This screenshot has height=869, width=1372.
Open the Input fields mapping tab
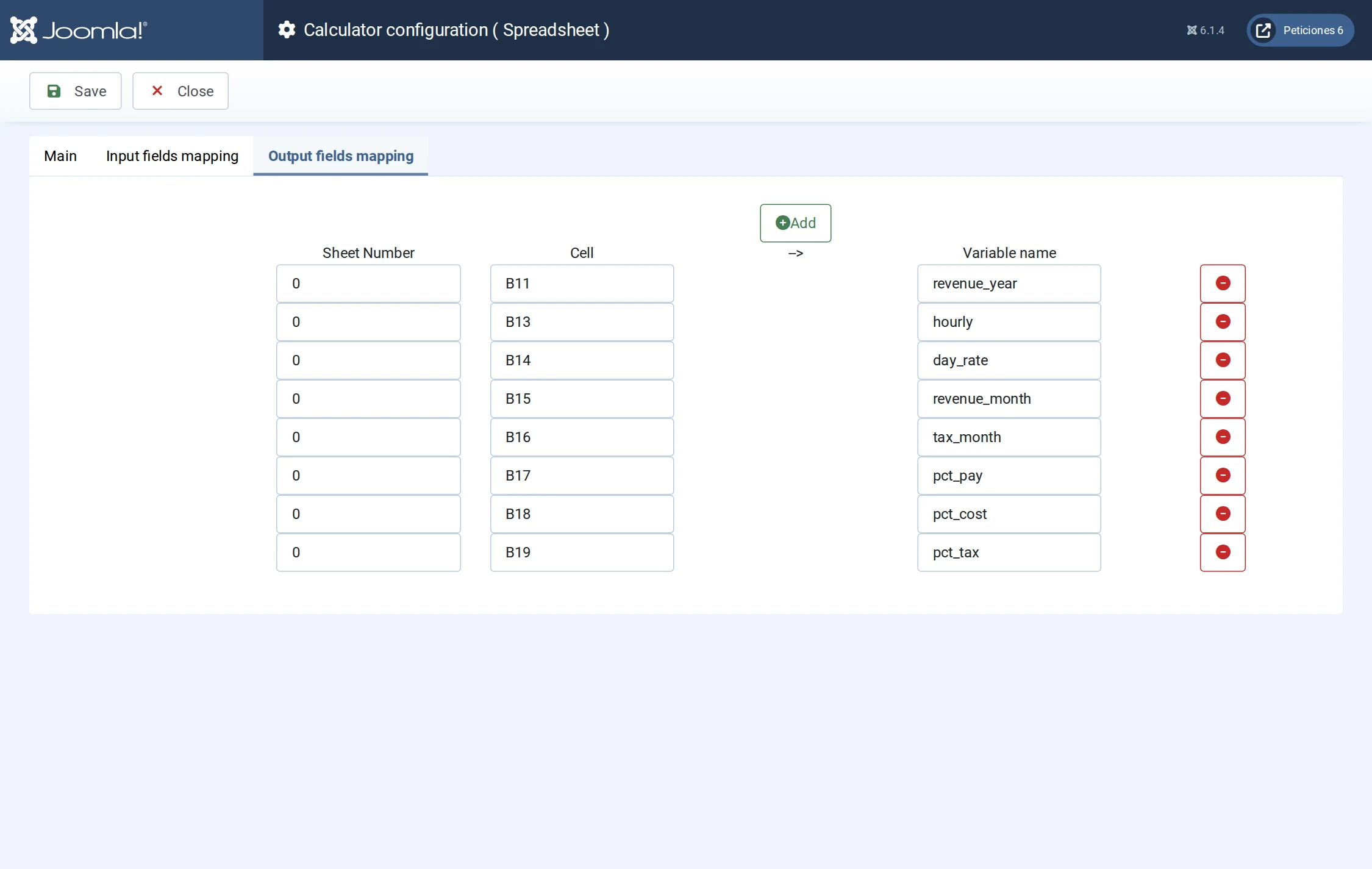click(x=172, y=156)
